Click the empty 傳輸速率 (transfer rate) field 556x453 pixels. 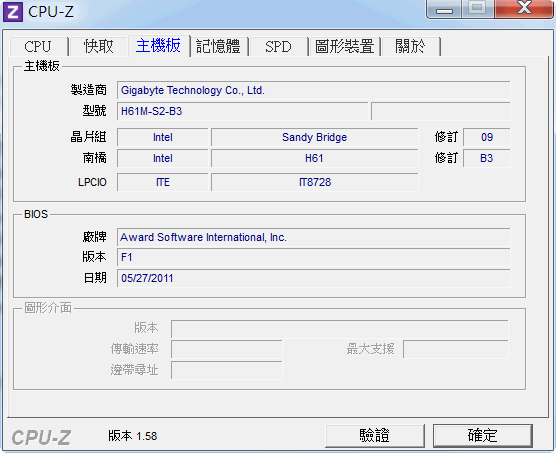pos(227,349)
